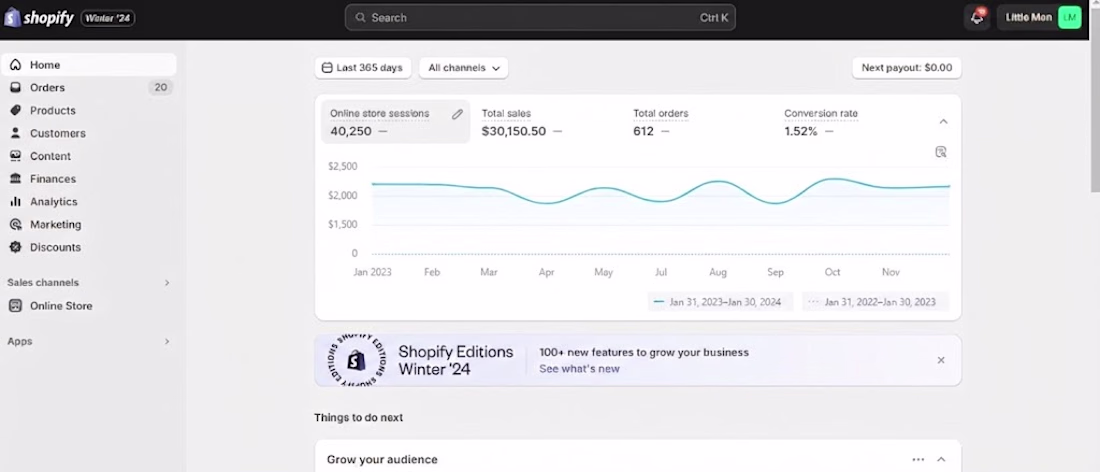Click the Discounts badge icon
Image resolution: width=1100 pixels, height=472 pixels.
pos(15,247)
